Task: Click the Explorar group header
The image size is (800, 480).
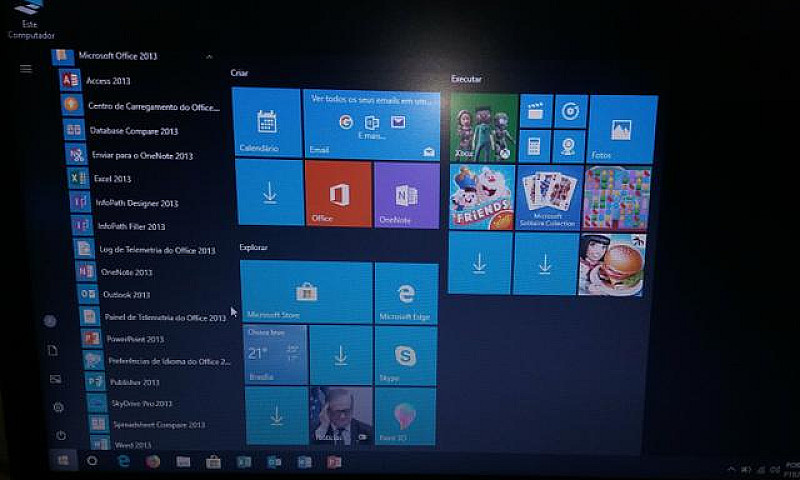Action: [253, 247]
